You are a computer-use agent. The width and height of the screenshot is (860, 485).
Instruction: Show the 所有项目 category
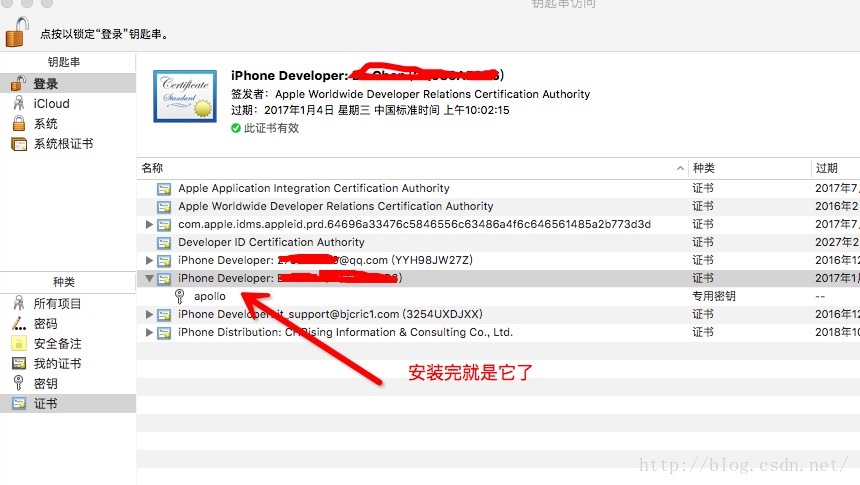(67, 303)
